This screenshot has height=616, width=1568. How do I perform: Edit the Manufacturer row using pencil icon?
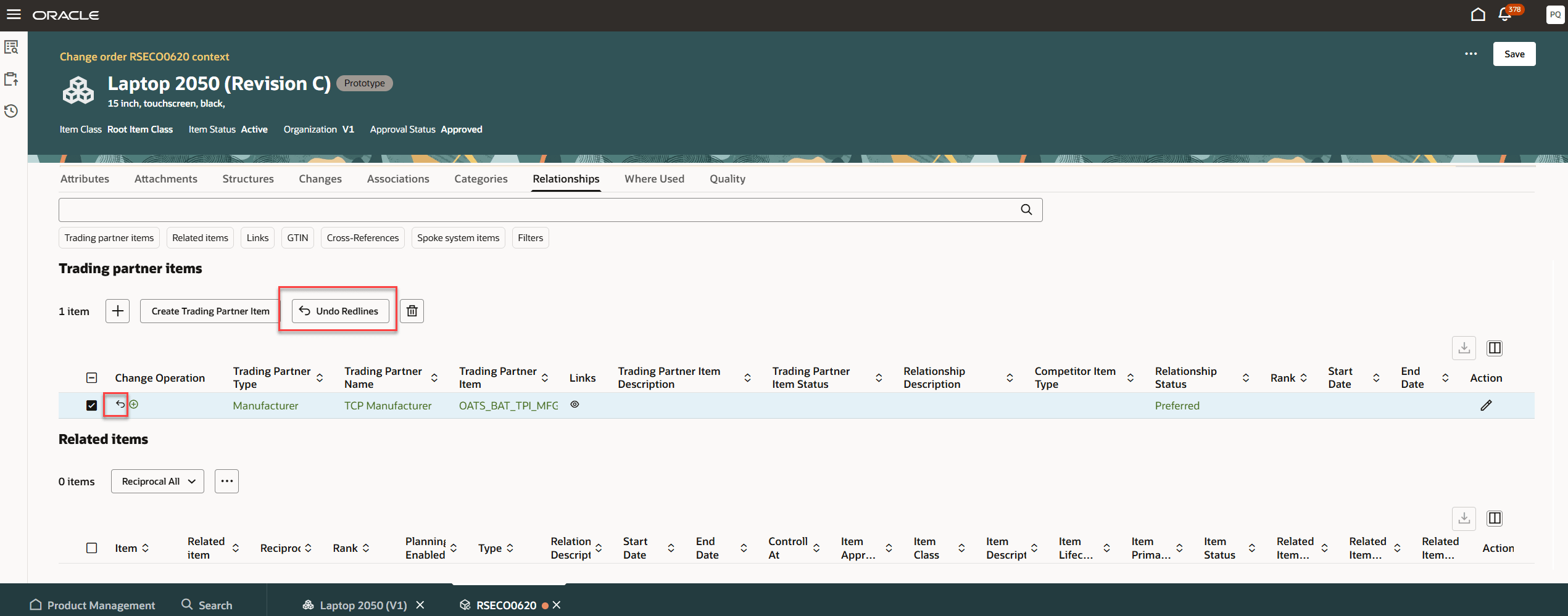pyautogui.click(x=1487, y=405)
